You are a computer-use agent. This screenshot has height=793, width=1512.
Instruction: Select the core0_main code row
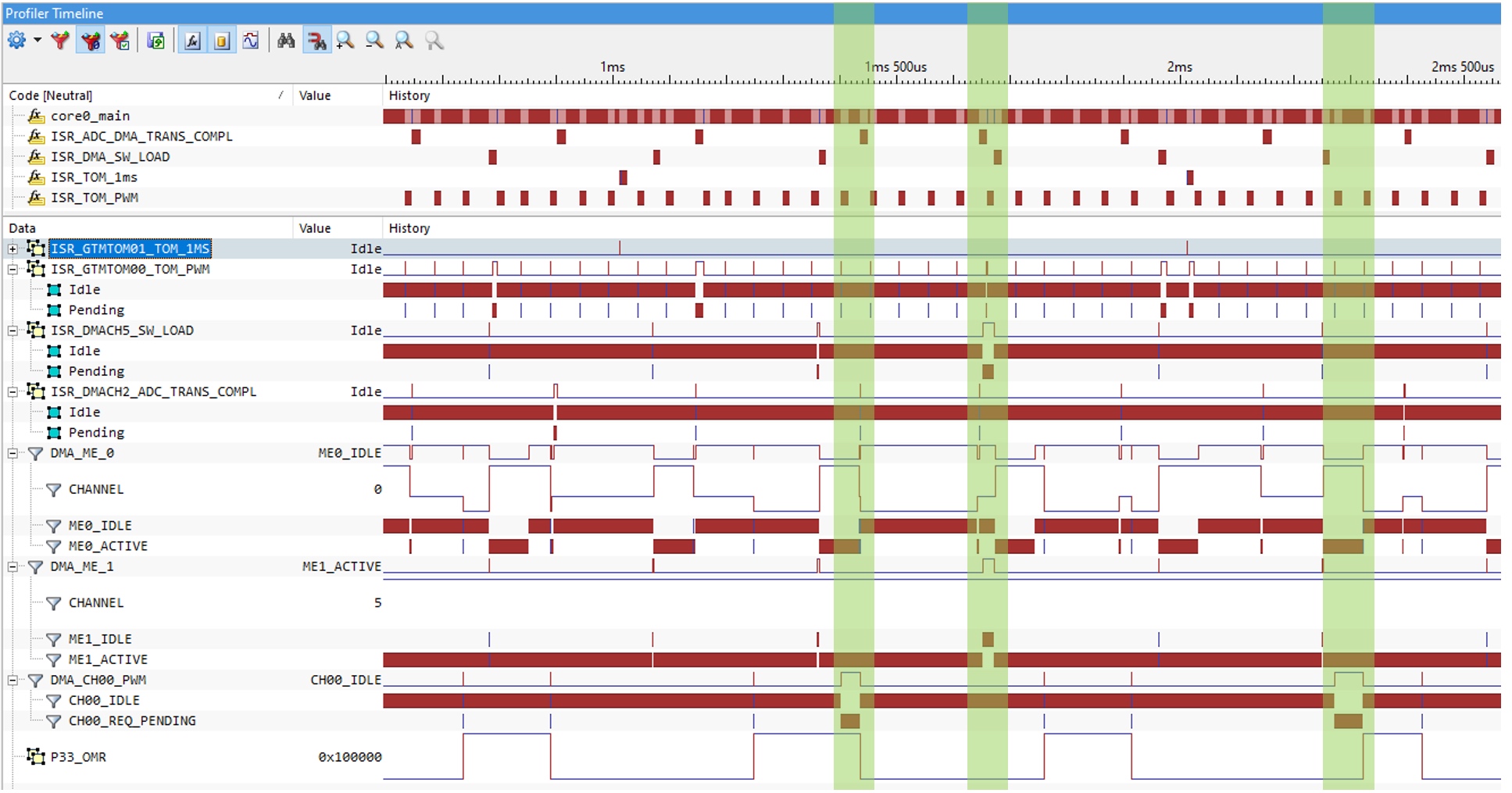click(x=90, y=116)
